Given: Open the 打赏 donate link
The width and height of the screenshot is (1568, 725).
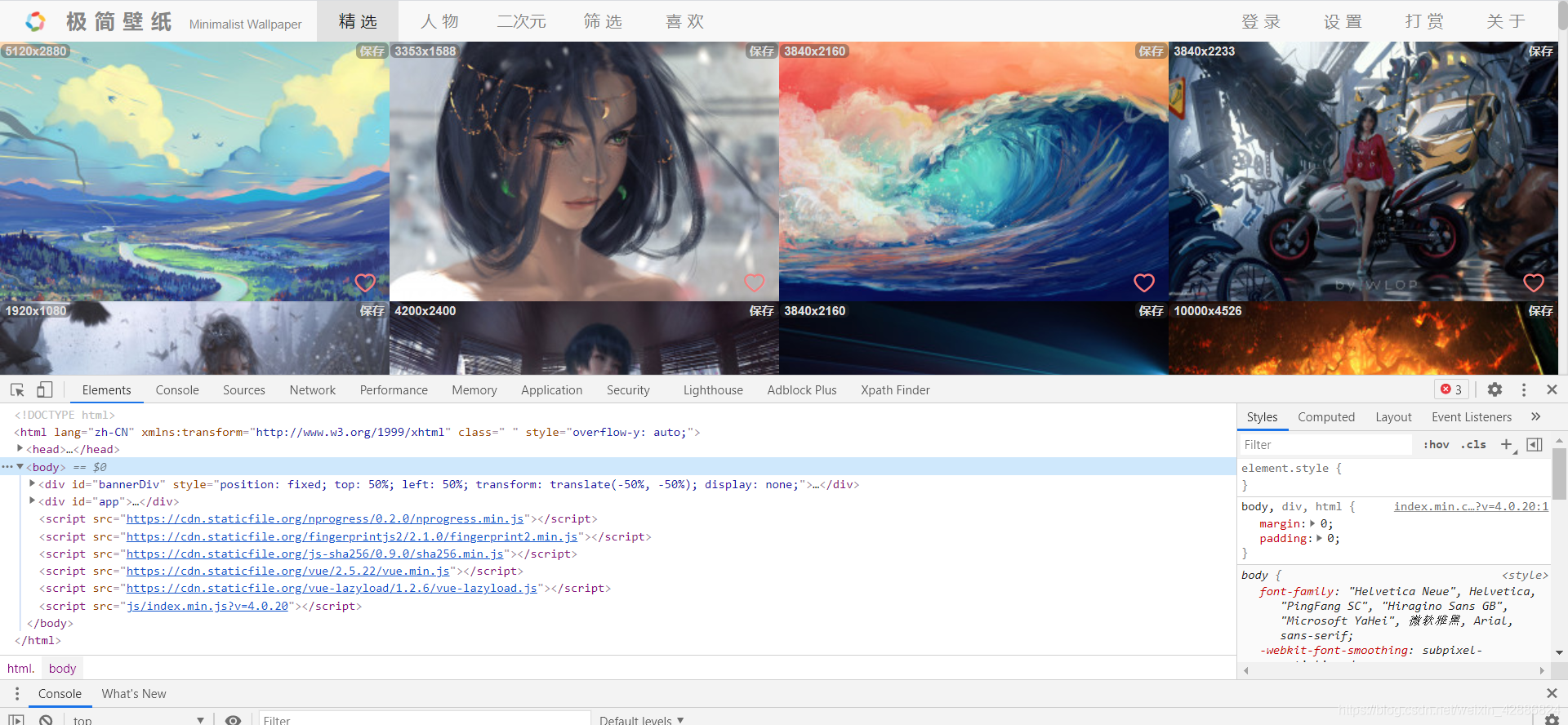Looking at the screenshot, I should [x=1425, y=21].
